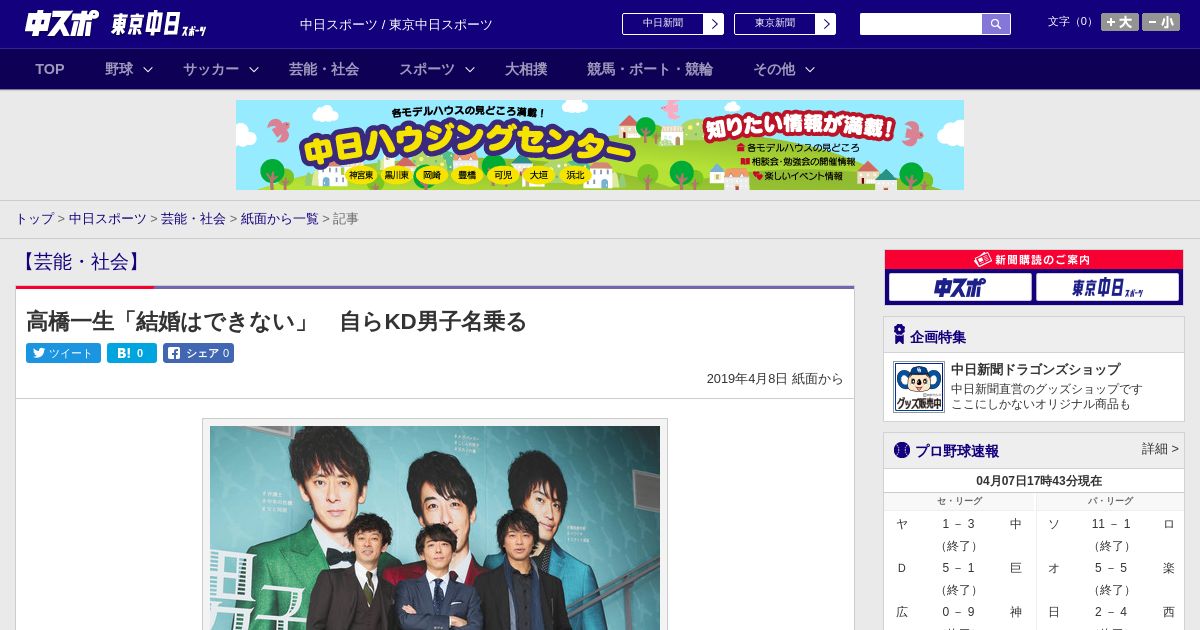Click the Chunichi Sports (中スポ) header logo
Viewport: 1200px width, 630px height.
pyautogui.click(x=61, y=23)
